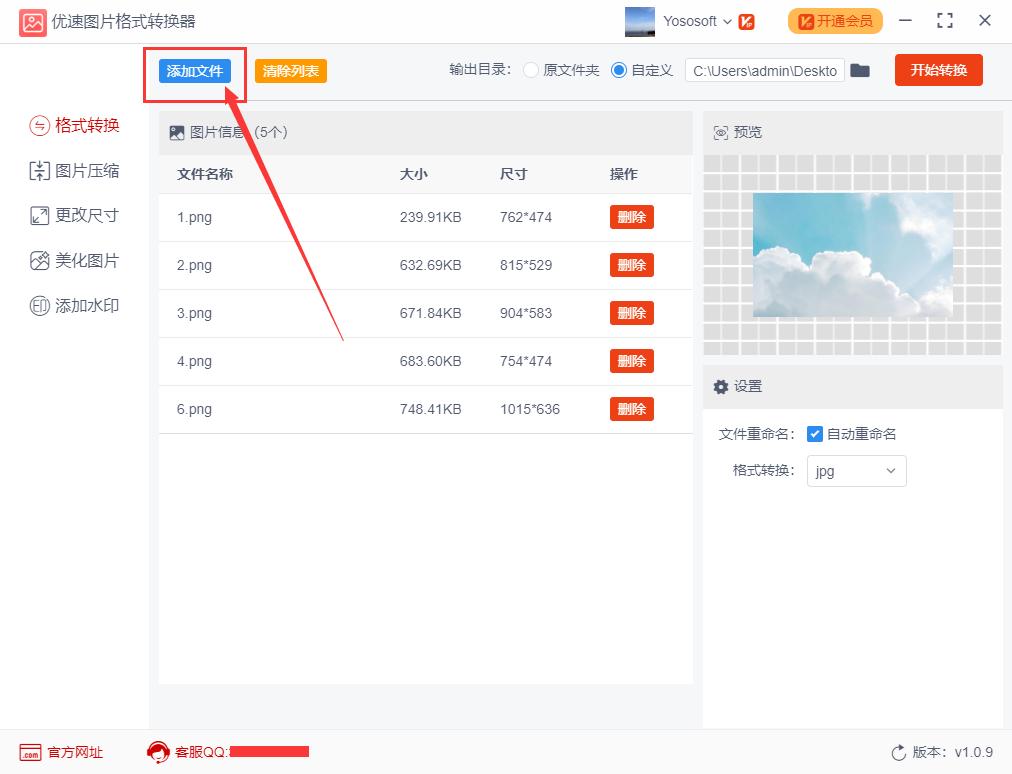The image size is (1012, 774).
Task: Open the 官方网址 official website link
Action: (x=59, y=753)
